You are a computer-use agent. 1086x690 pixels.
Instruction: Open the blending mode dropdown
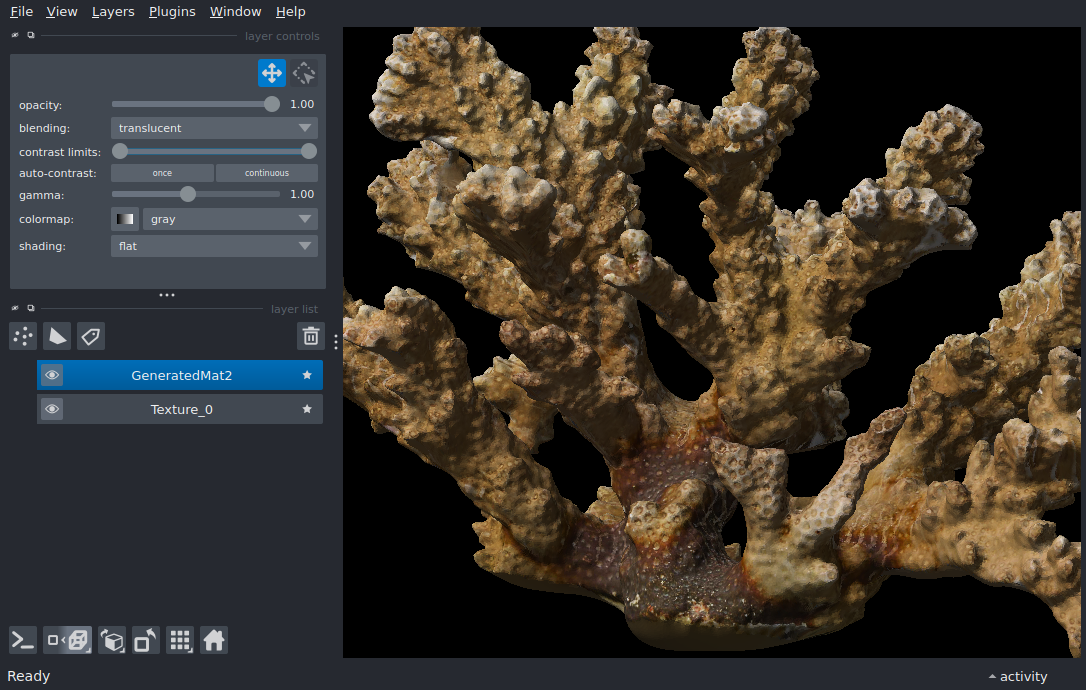click(214, 128)
